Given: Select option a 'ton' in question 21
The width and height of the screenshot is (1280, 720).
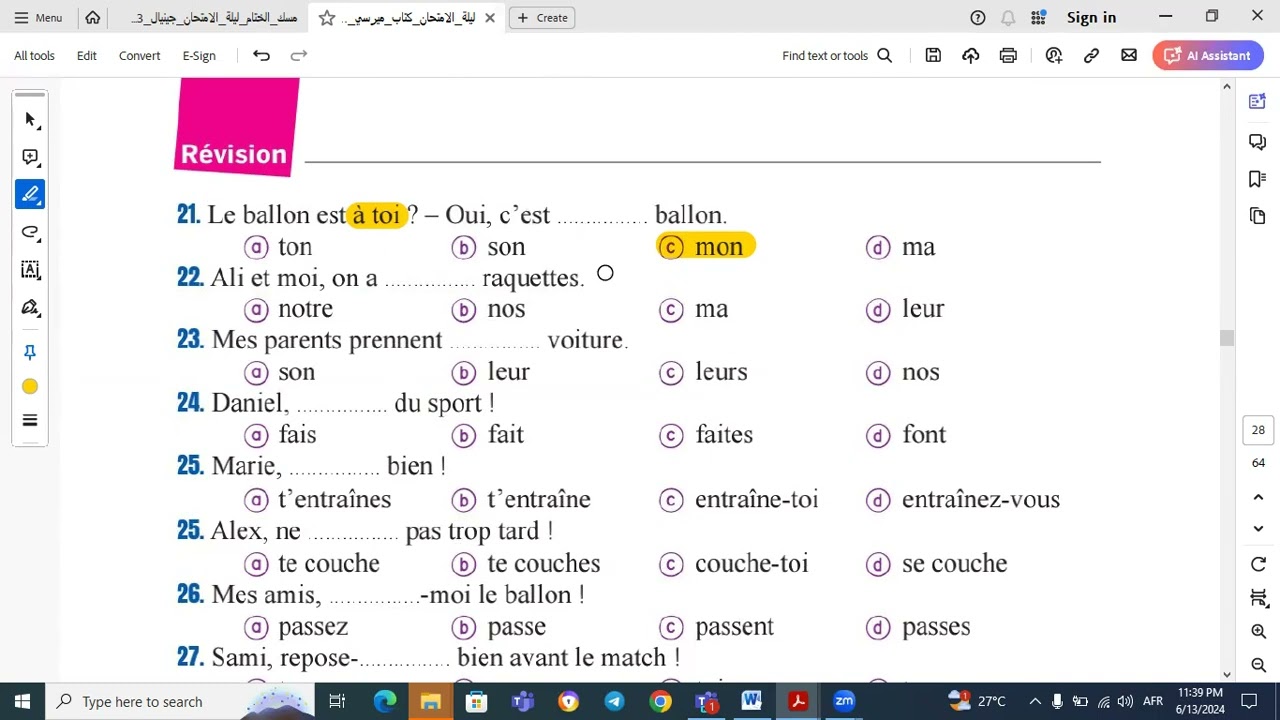Looking at the screenshot, I should [279, 247].
